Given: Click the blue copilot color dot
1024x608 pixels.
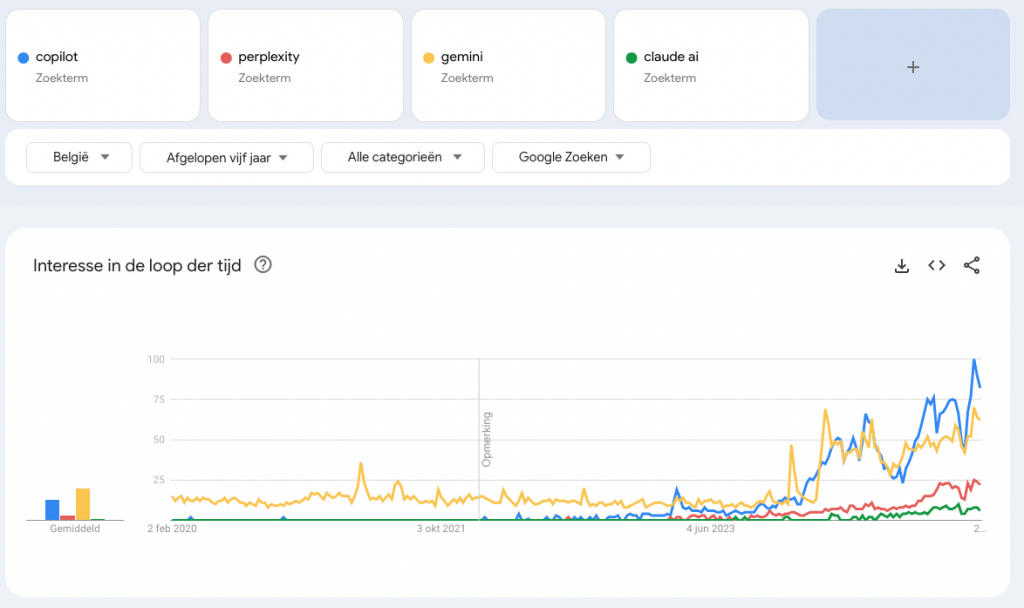Looking at the screenshot, I should pos(23,58).
